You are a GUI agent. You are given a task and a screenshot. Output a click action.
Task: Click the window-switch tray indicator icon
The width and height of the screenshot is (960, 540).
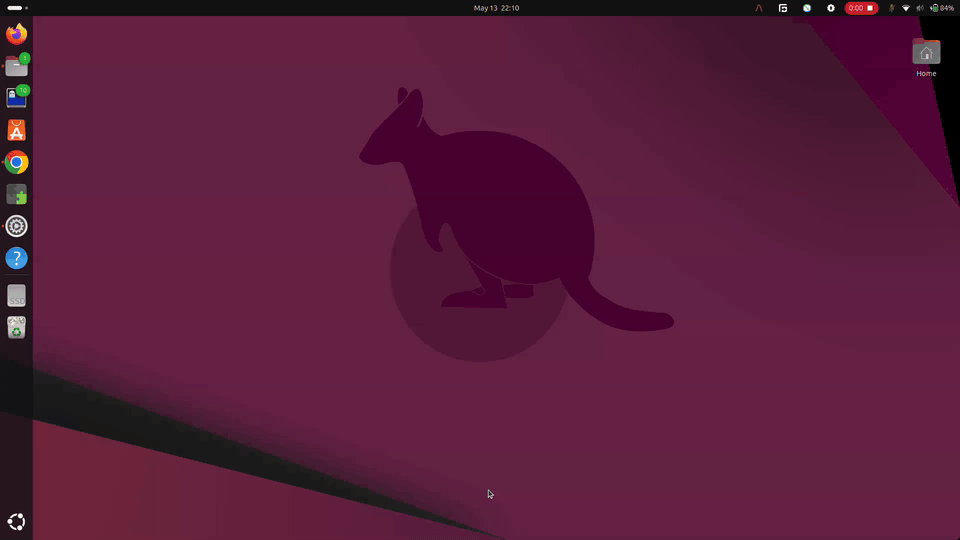click(x=782, y=8)
